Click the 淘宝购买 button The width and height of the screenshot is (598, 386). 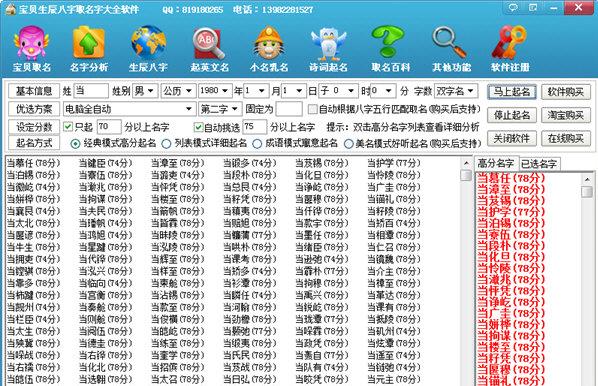point(566,115)
